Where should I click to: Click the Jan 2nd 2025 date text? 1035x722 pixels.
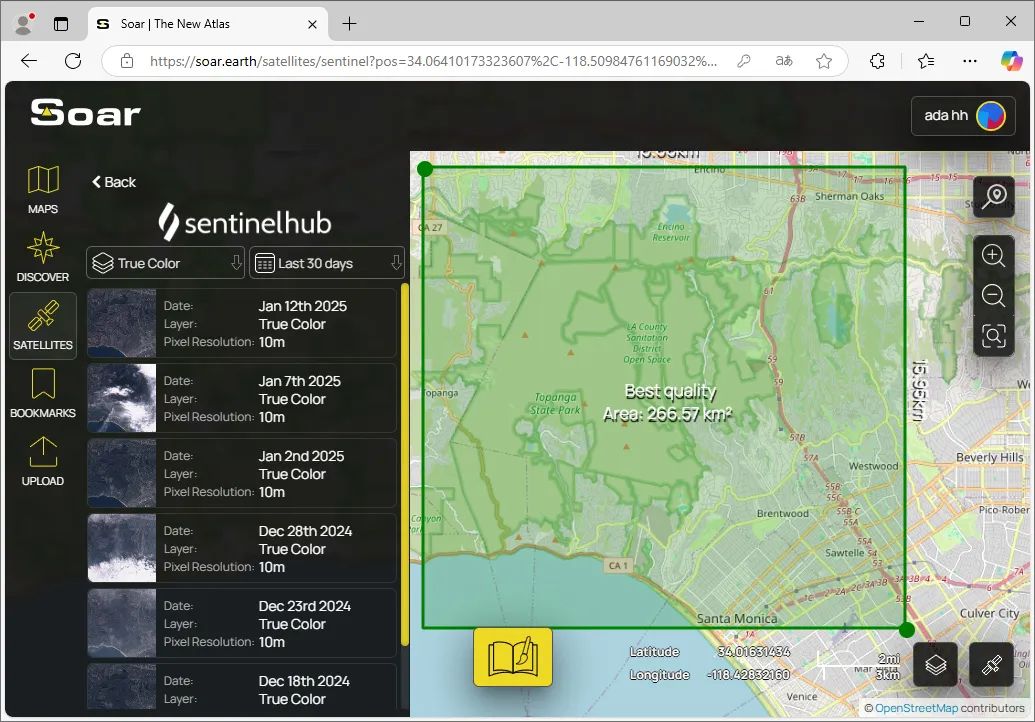(301, 456)
